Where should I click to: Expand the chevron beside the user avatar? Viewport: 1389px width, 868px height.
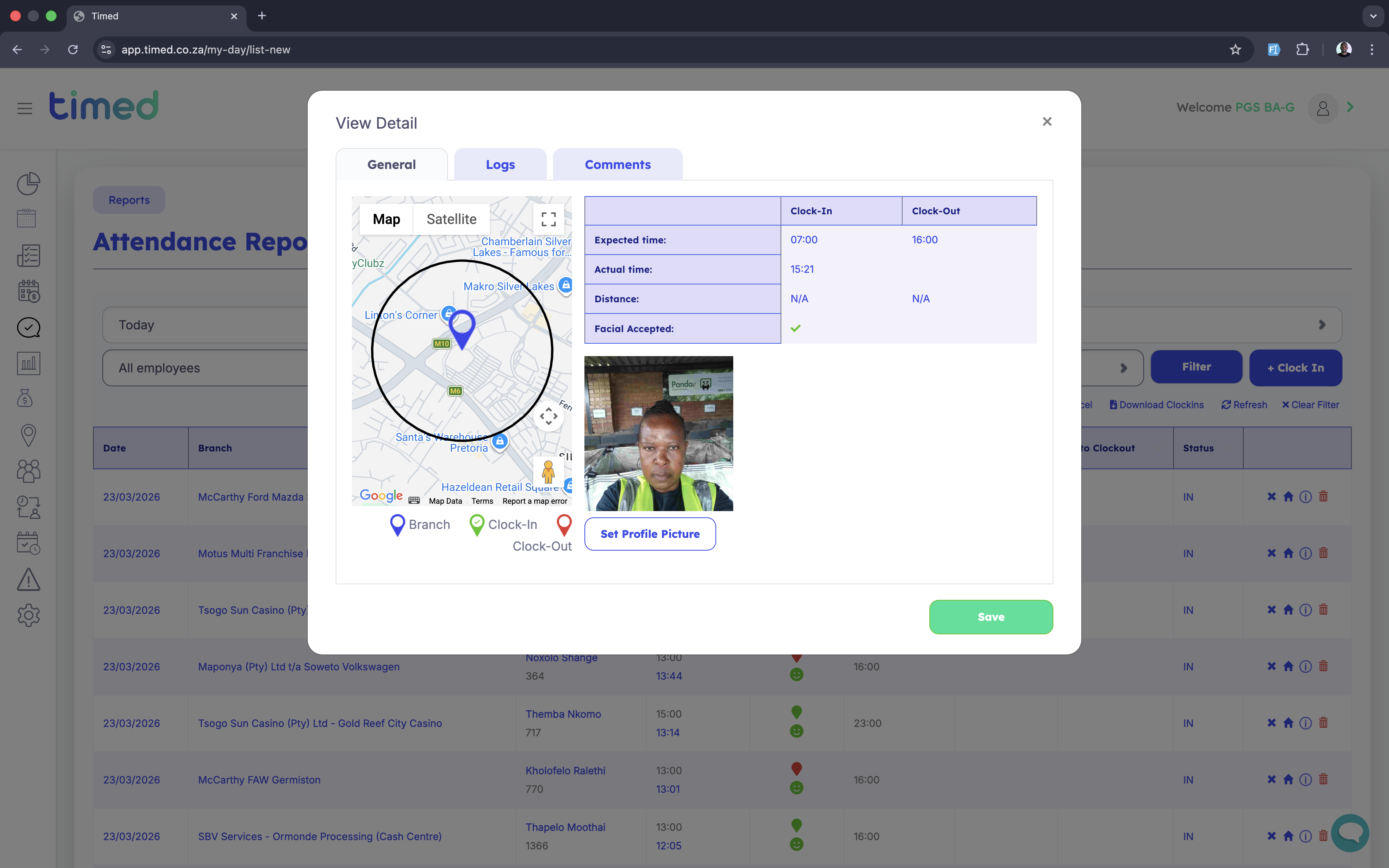point(1351,107)
